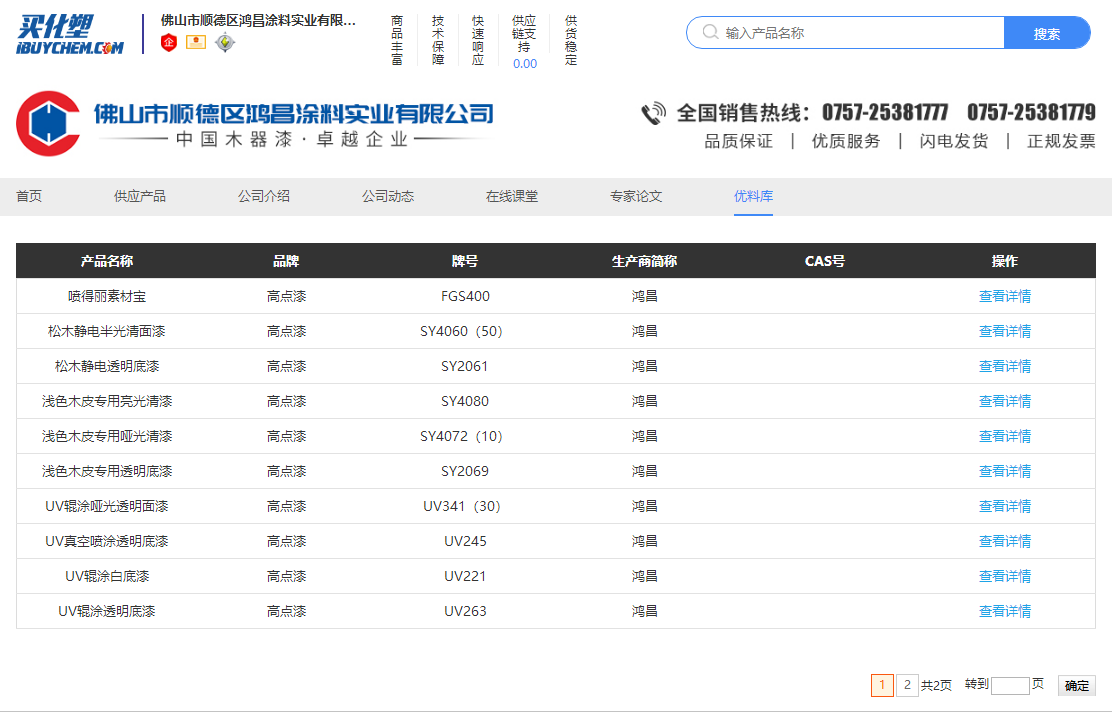This screenshot has height=712, width=1112.
Task: Click the product name UV辊涂透明底漆
Action: (107, 611)
